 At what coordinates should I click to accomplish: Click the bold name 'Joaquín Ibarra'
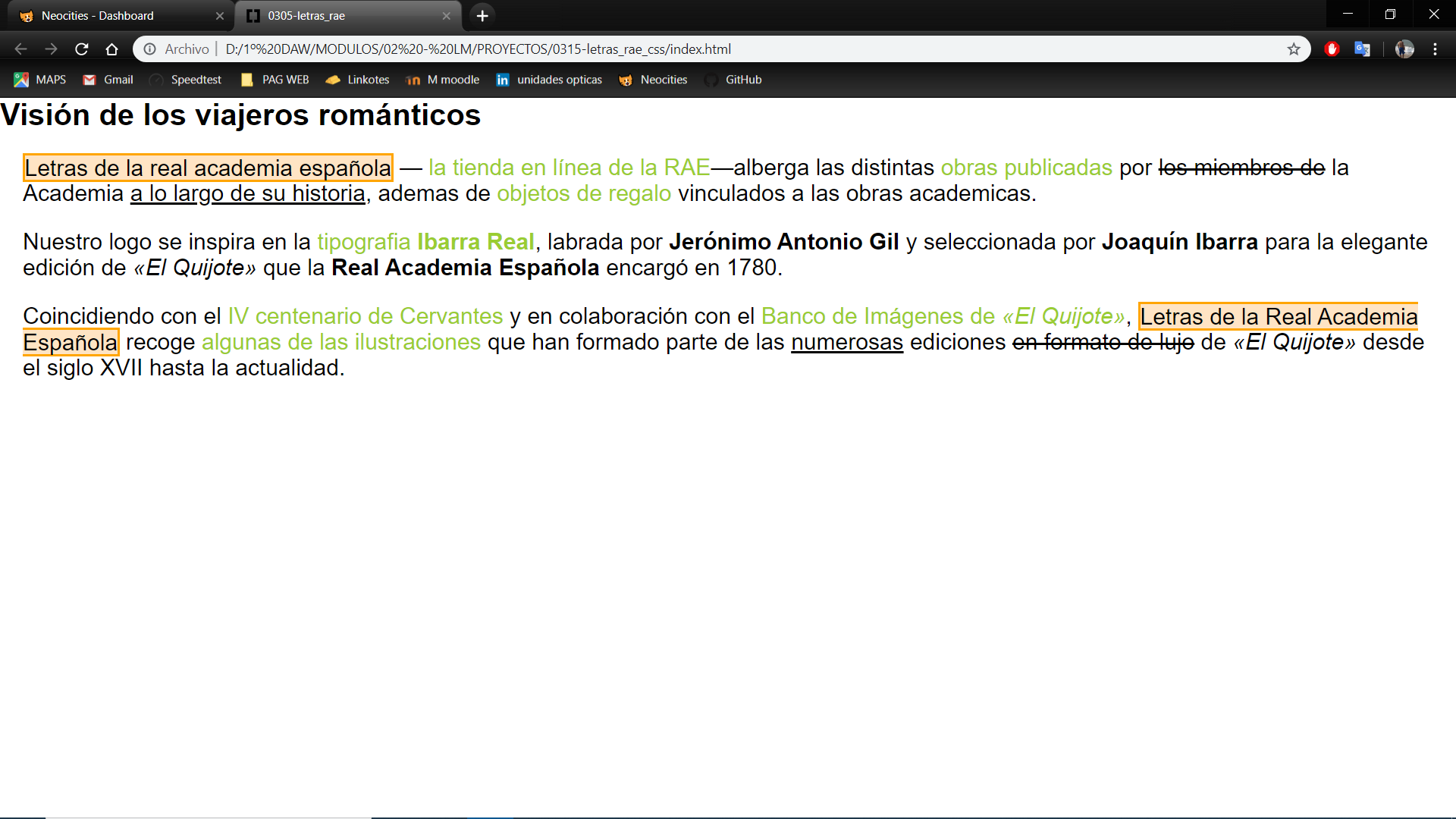point(1179,242)
